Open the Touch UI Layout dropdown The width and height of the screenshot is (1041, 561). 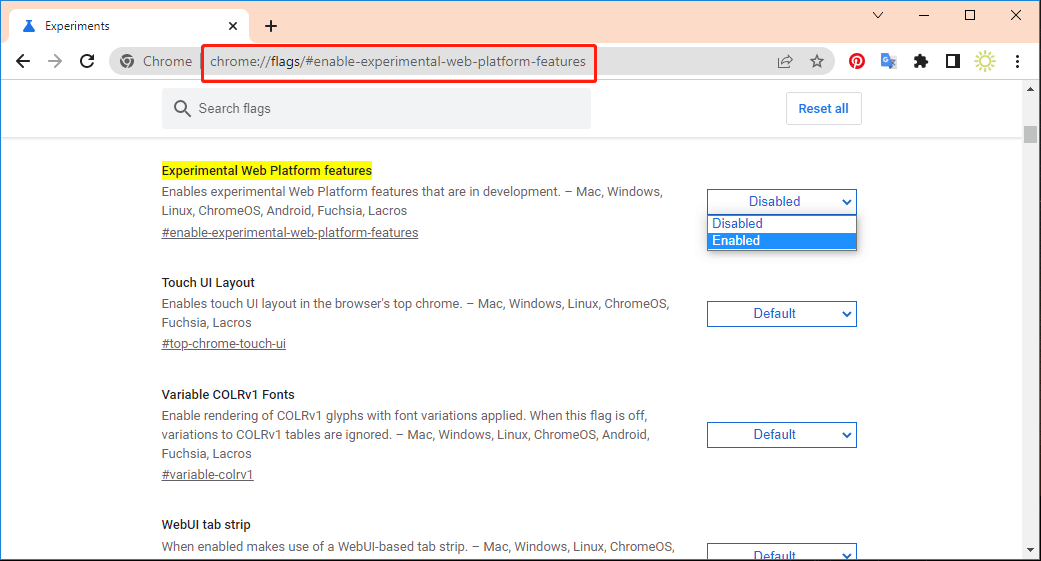781,314
